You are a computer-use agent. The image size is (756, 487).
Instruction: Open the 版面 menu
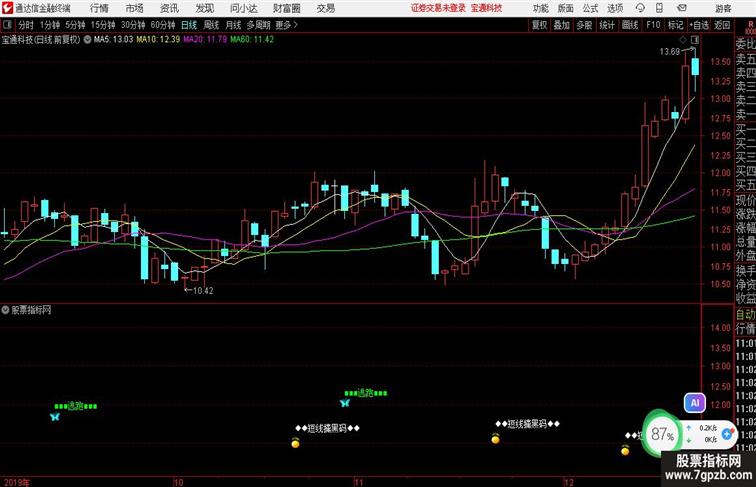(566, 8)
